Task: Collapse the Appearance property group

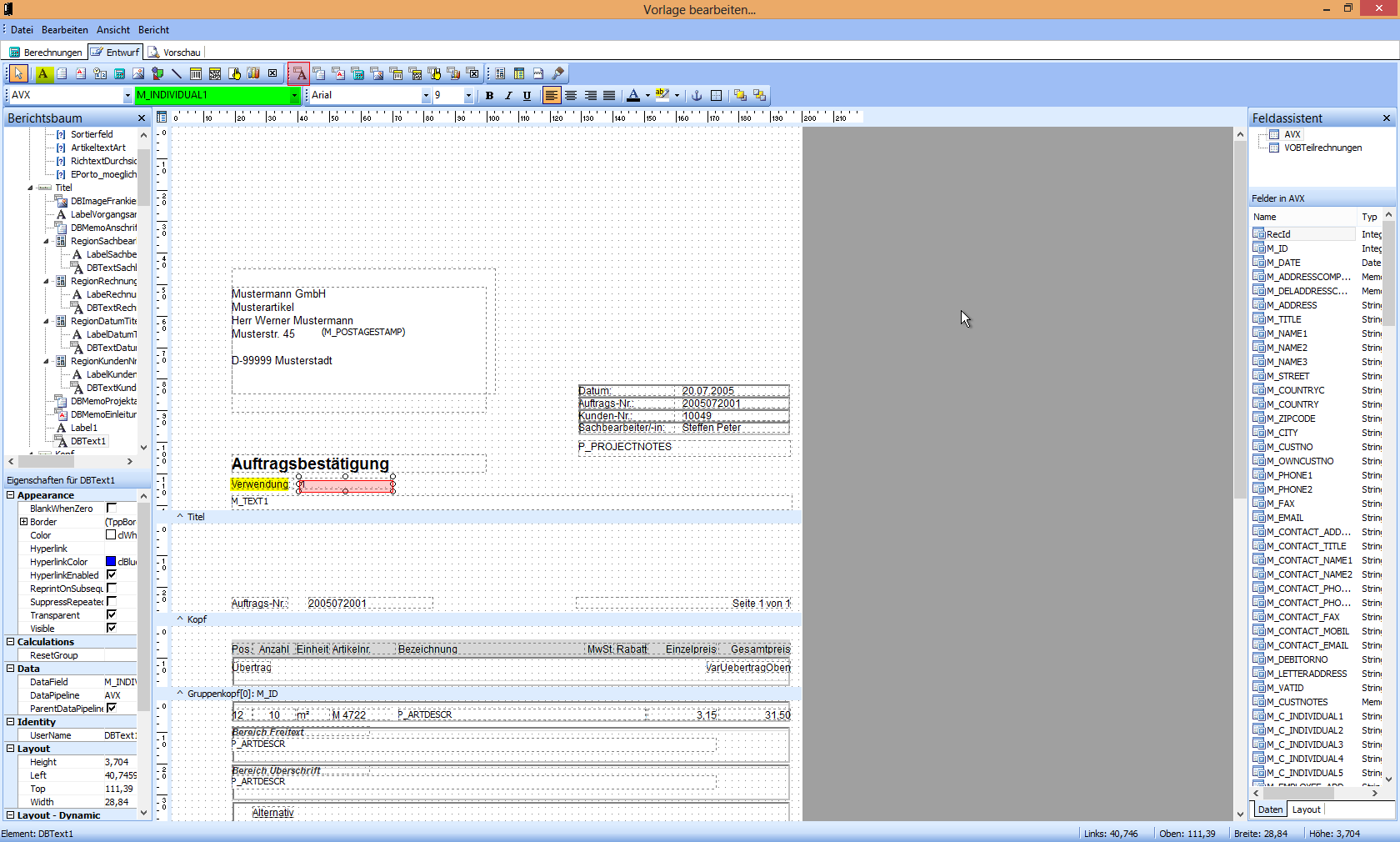Action: (11, 495)
